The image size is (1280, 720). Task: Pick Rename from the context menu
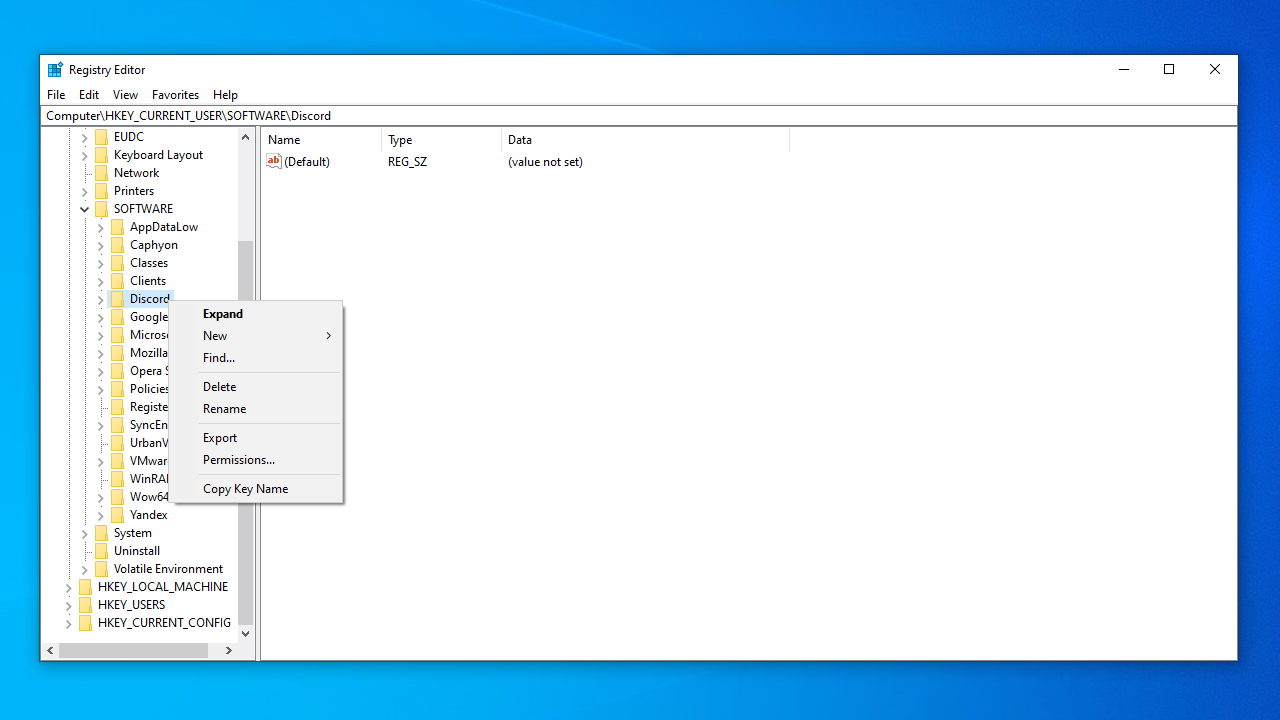tap(256, 409)
